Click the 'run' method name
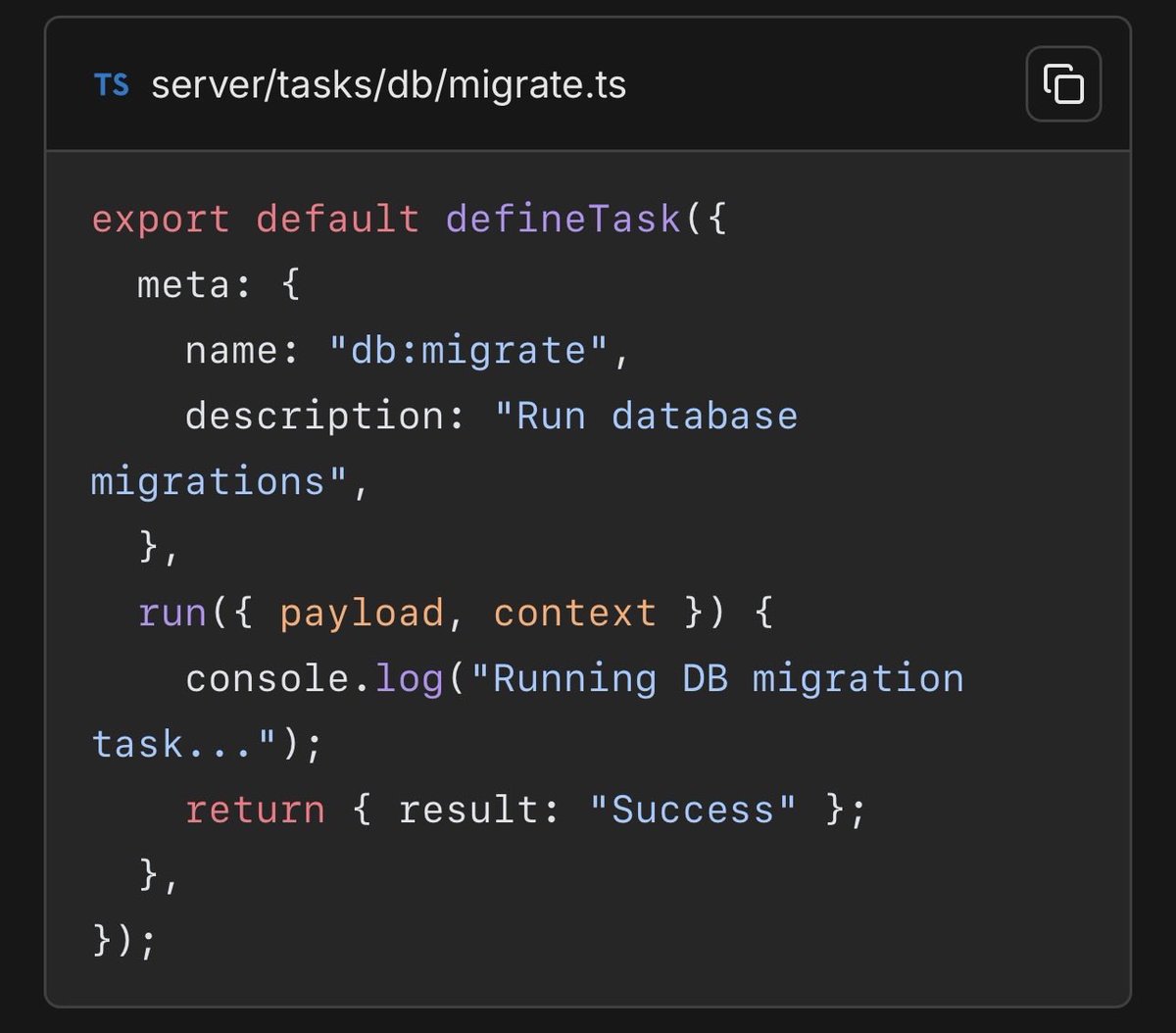Image resolution: width=1176 pixels, height=1033 pixels. (x=171, y=613)
